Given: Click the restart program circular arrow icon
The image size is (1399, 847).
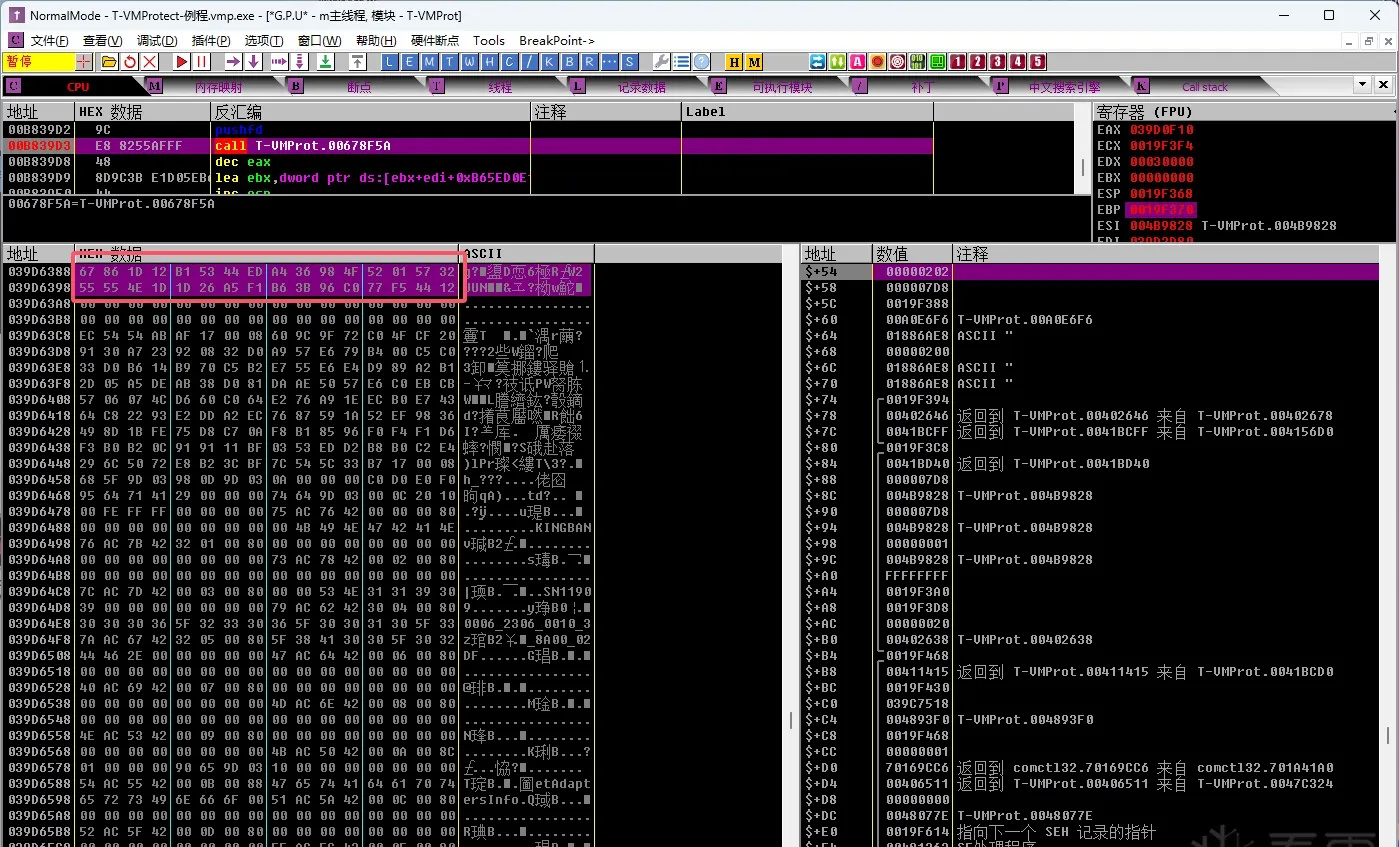Looking at the screenshot, I should pos(130,61).
